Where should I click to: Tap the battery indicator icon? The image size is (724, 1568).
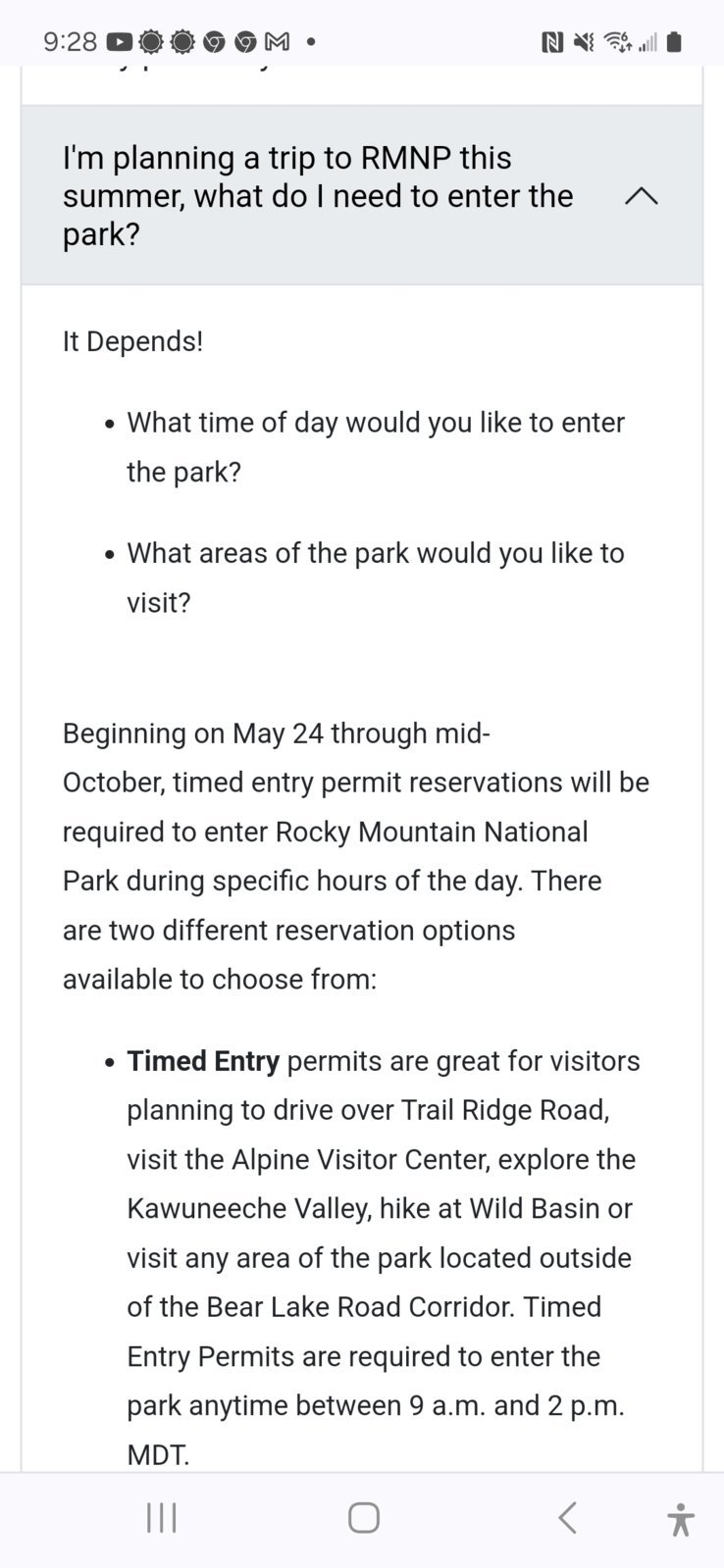coord(674,42)
